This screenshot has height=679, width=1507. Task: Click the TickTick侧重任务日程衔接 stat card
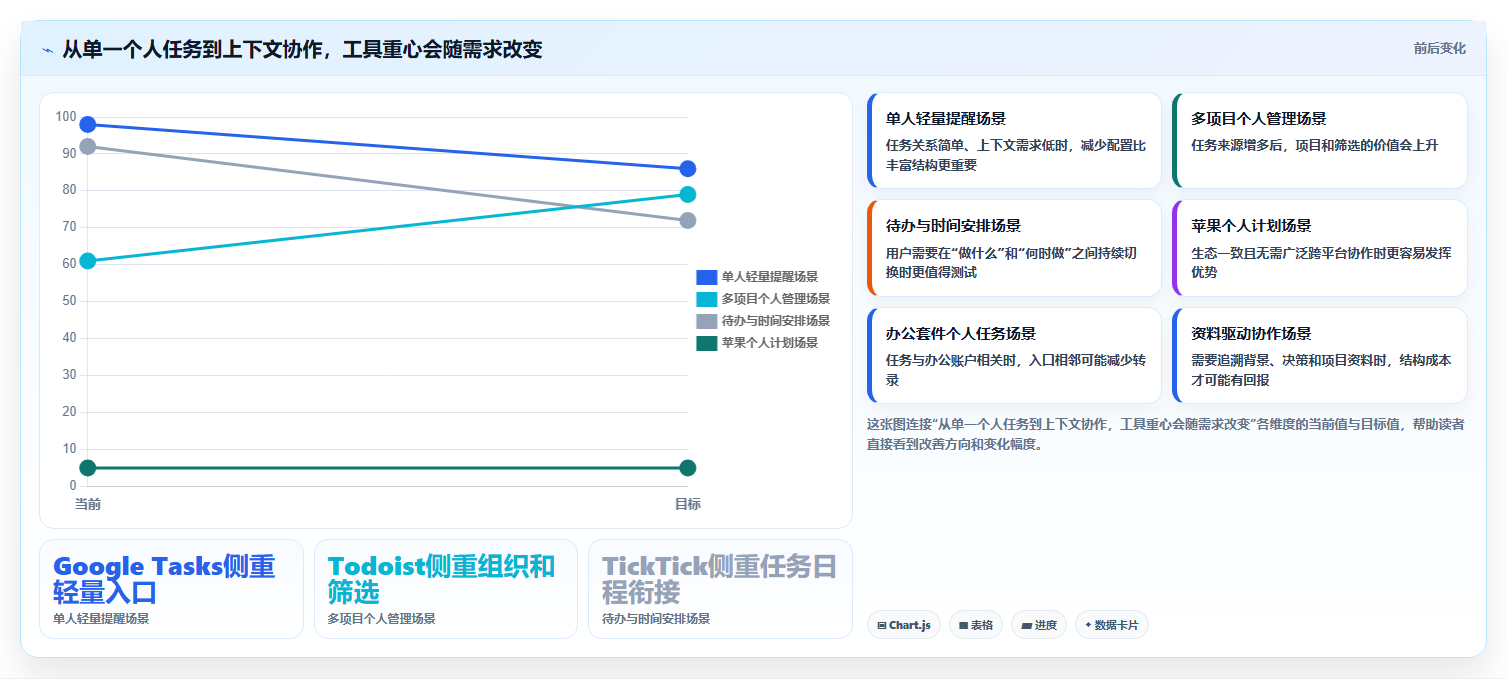(x=720, y=589)
